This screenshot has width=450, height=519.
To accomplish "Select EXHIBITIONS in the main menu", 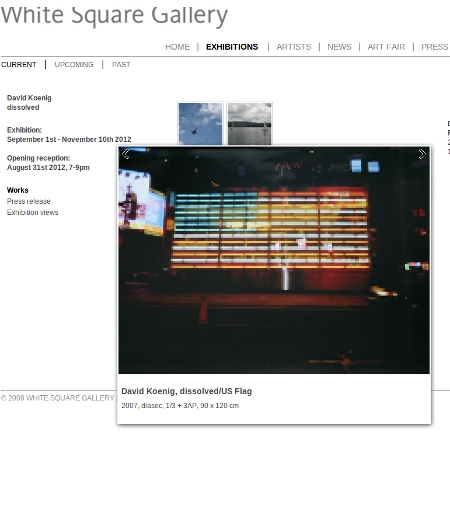I will click(232, 47).
